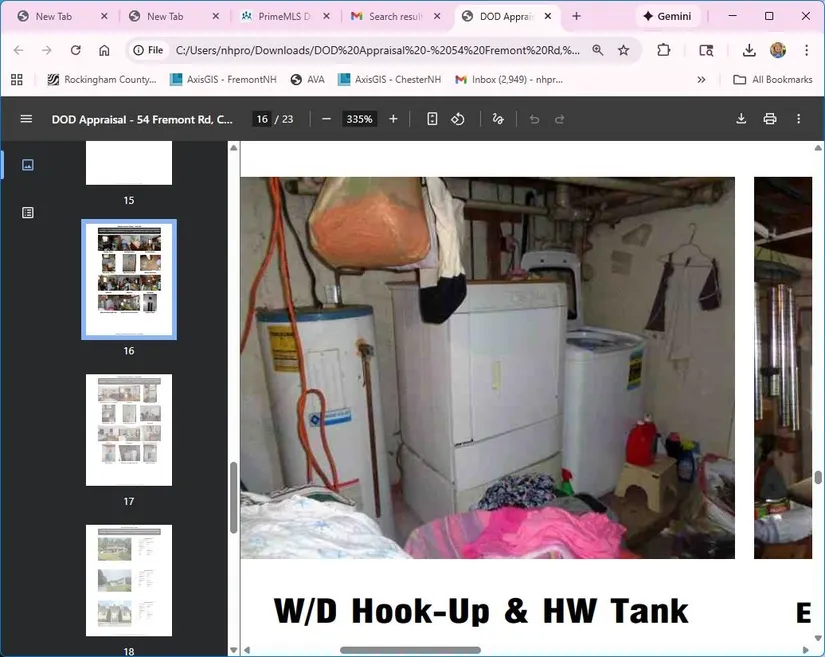Open the draw annotation tool
This screenshot has height=657, width=825.
[x=498, y=119]
